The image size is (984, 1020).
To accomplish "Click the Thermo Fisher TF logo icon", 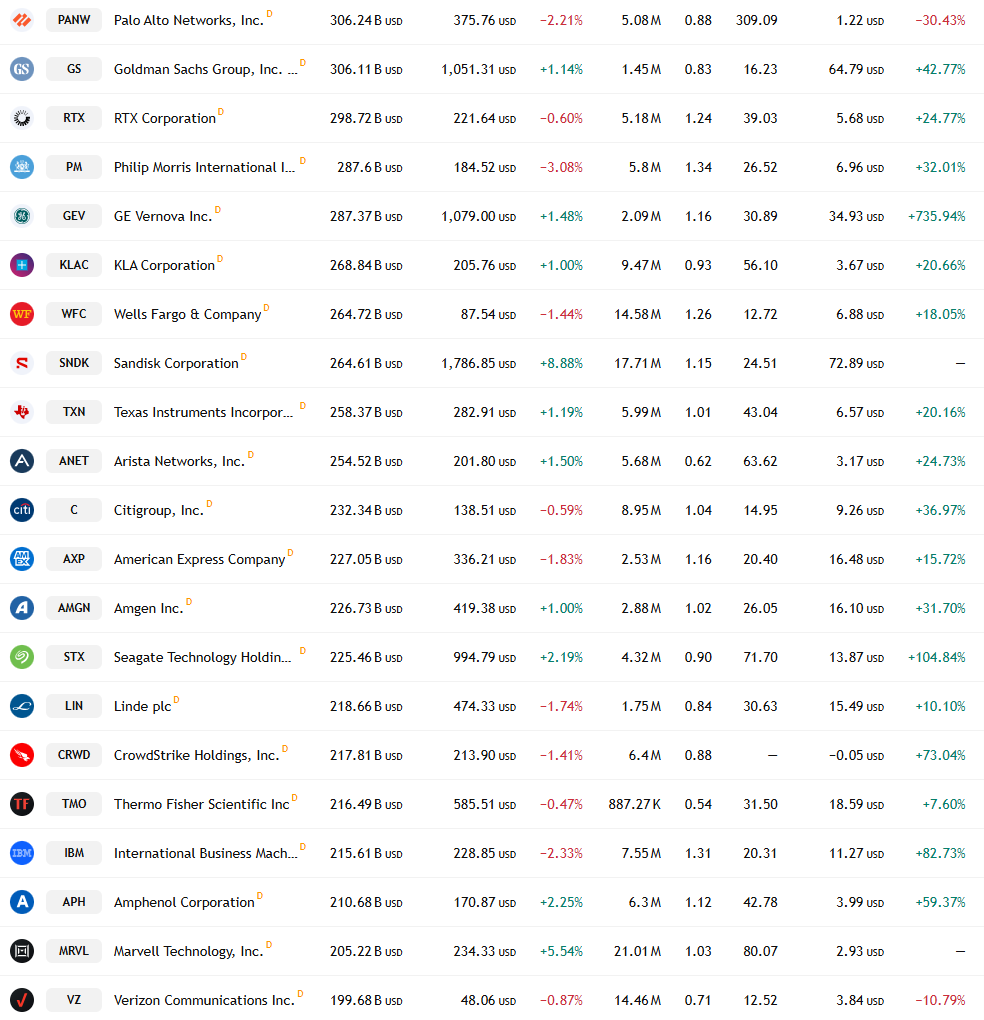I will [x=22, y=804].
